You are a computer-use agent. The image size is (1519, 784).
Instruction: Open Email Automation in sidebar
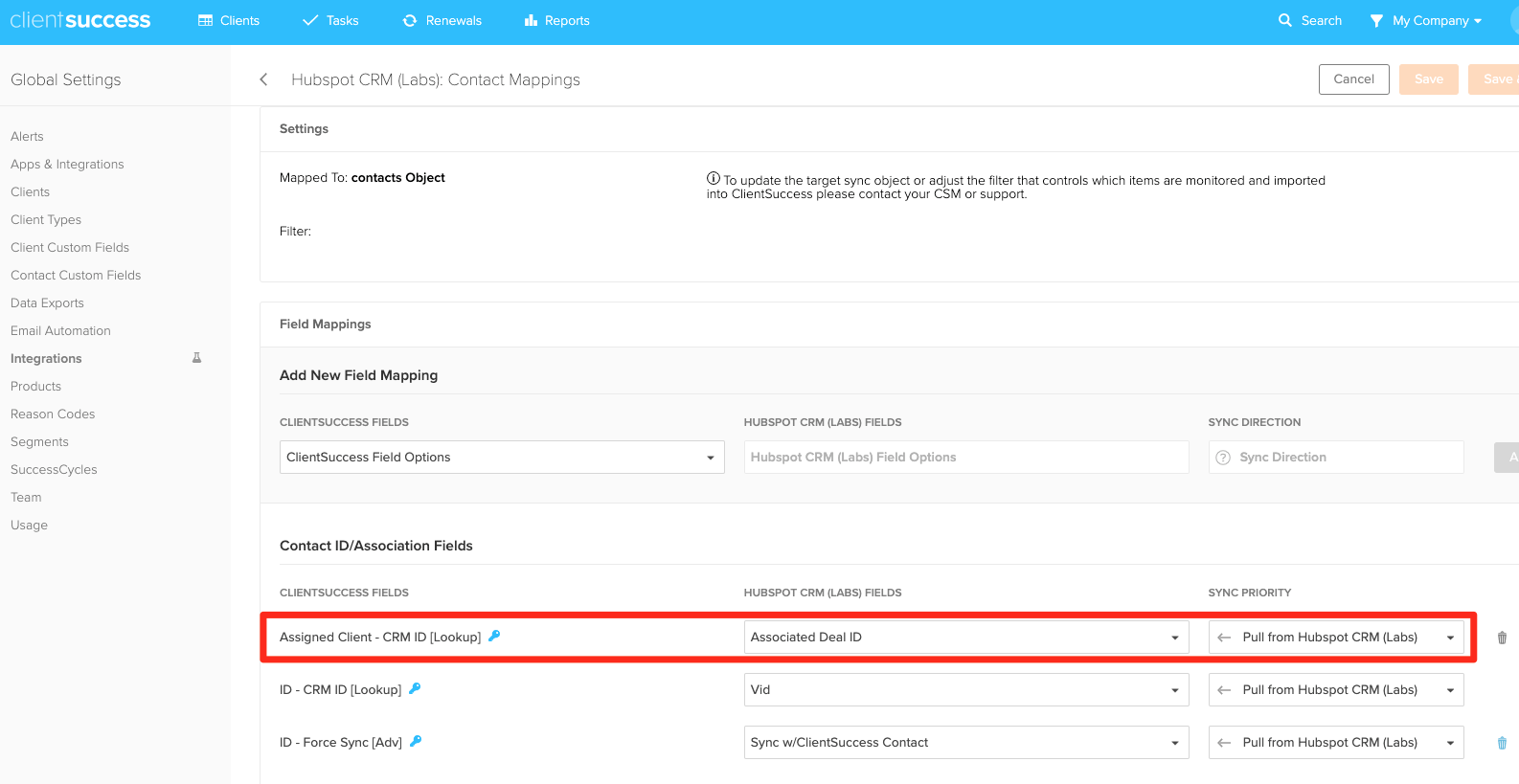(60, 330)
